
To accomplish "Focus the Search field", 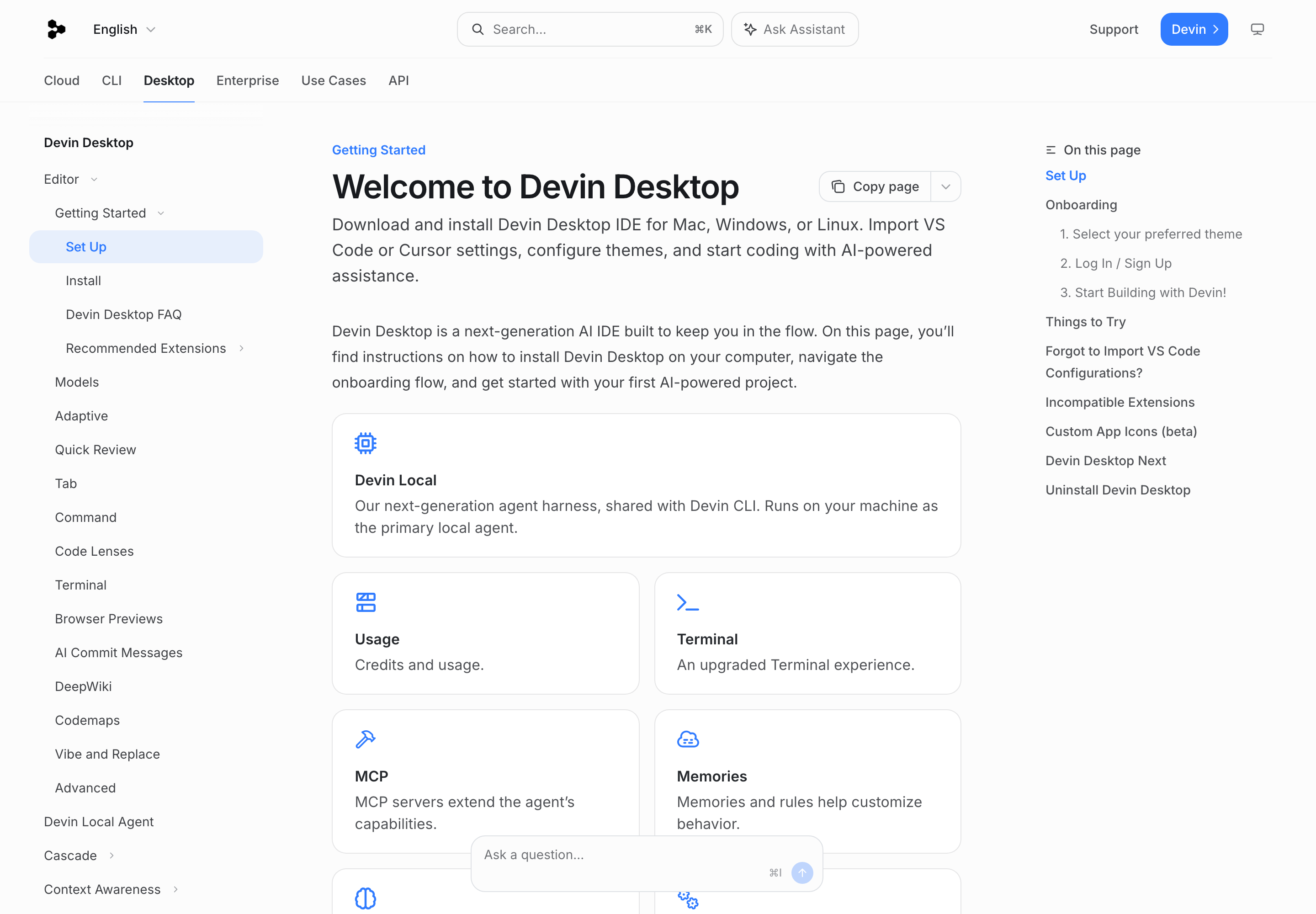I will click(590, 29).
